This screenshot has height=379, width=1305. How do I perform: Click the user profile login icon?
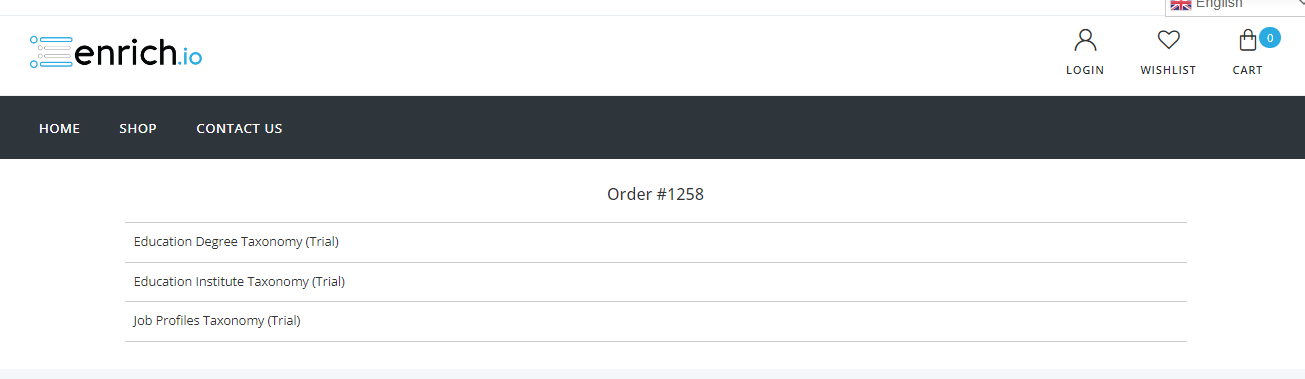coord(1085,40)
